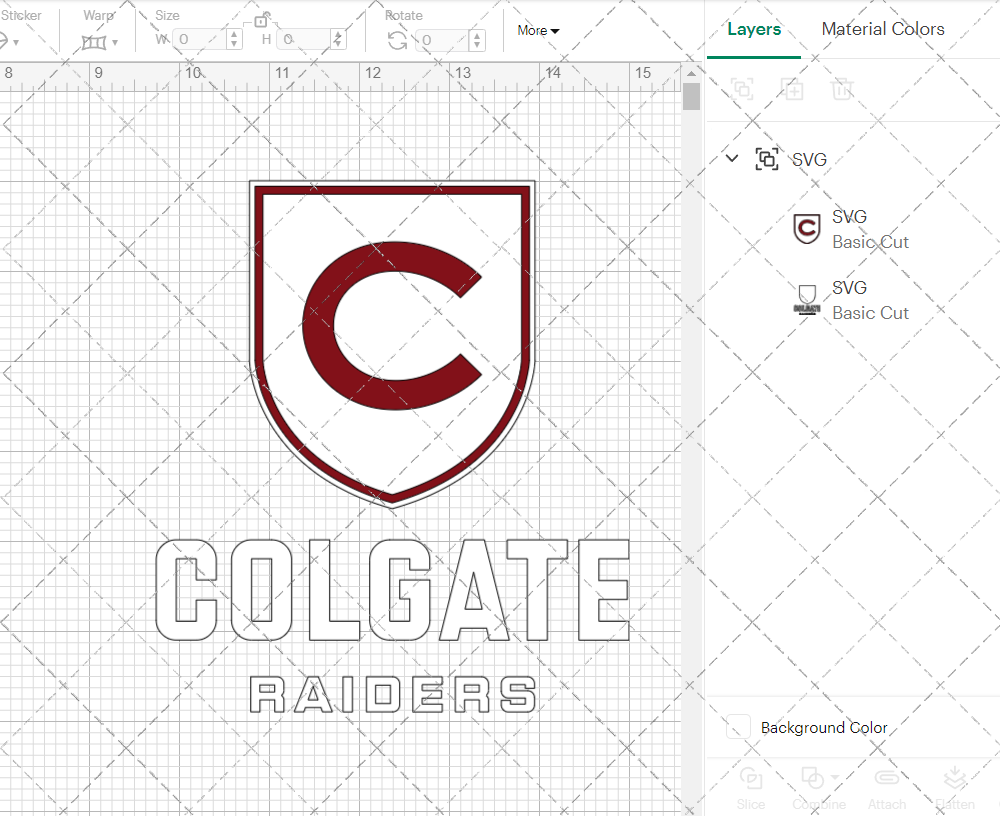Click the Flatten icon

[955, 778]
